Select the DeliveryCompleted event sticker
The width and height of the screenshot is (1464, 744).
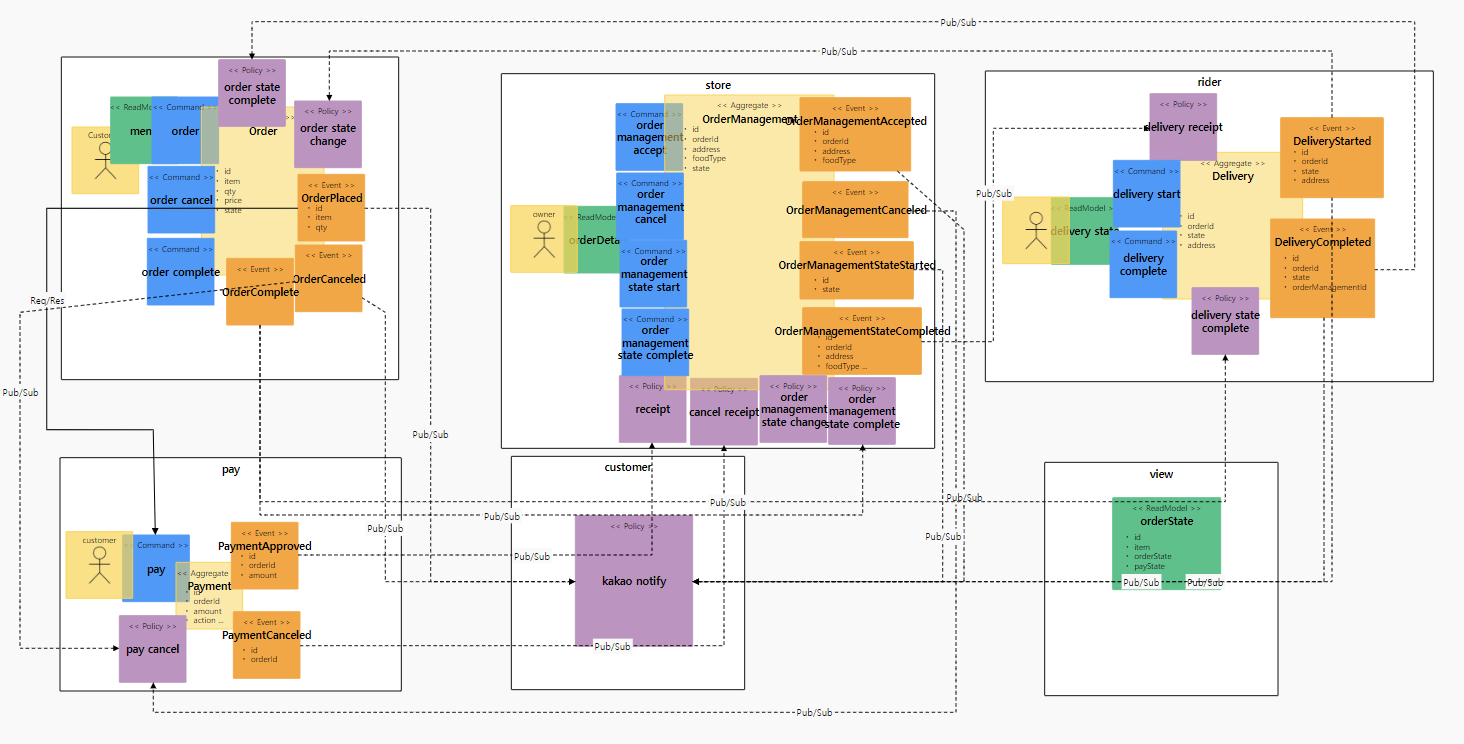coord(1322,268)
